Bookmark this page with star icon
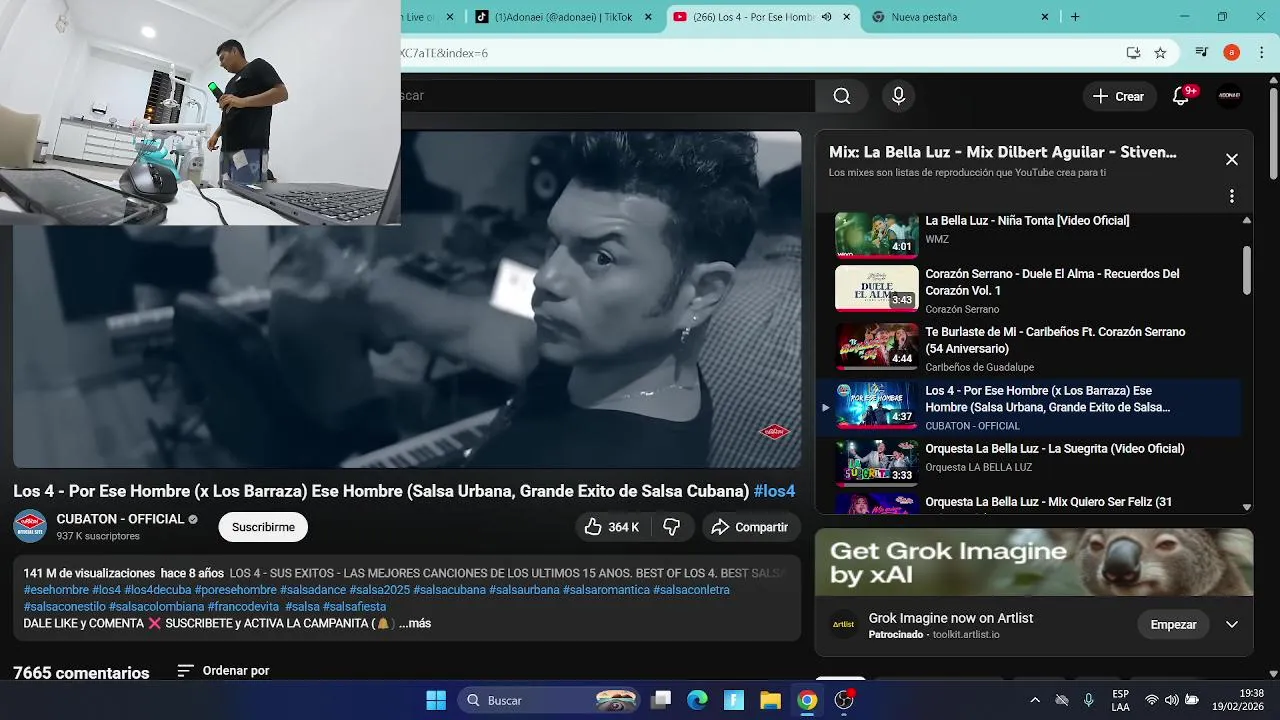This screenshot has height=720, width=1280. point(1160,53)
